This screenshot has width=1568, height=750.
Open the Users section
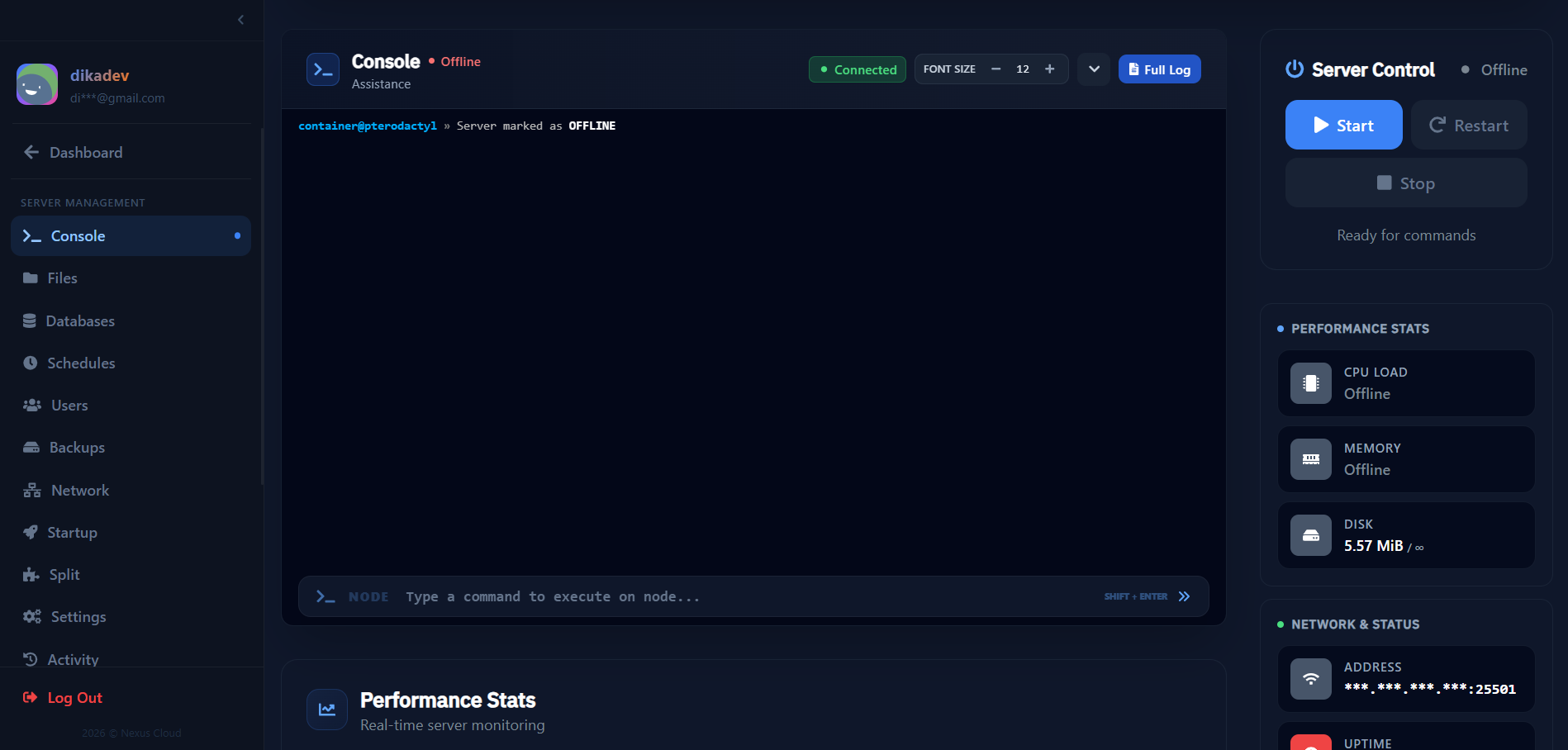coord(131,405)
